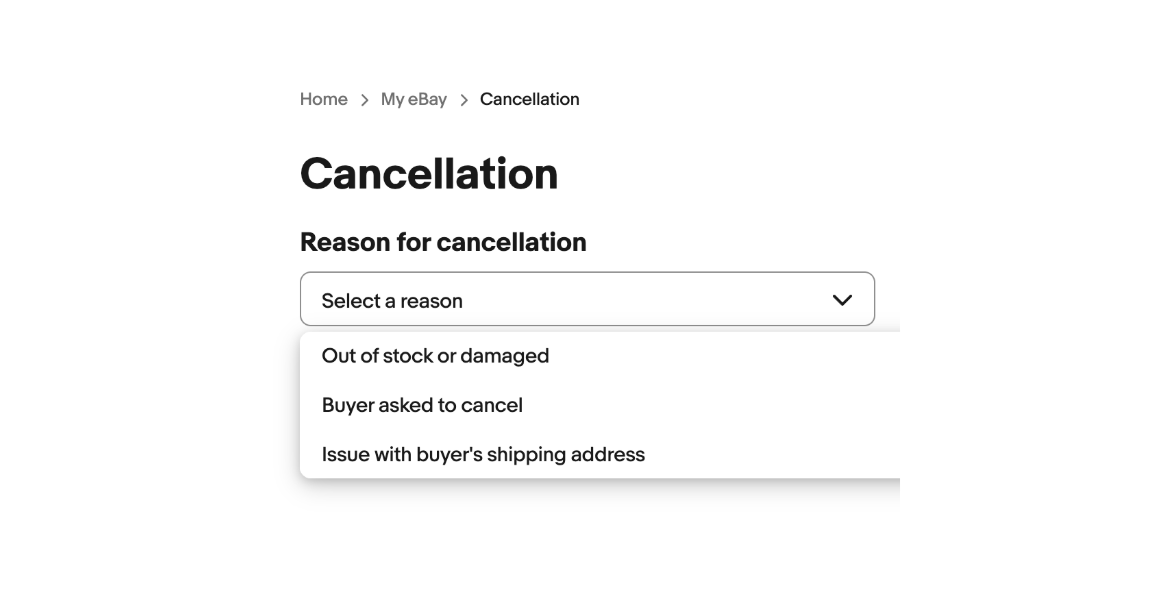Pick 'Issue with buyer's shipping address' option
Screen dimensions: 1154x600
coord(483,454)
